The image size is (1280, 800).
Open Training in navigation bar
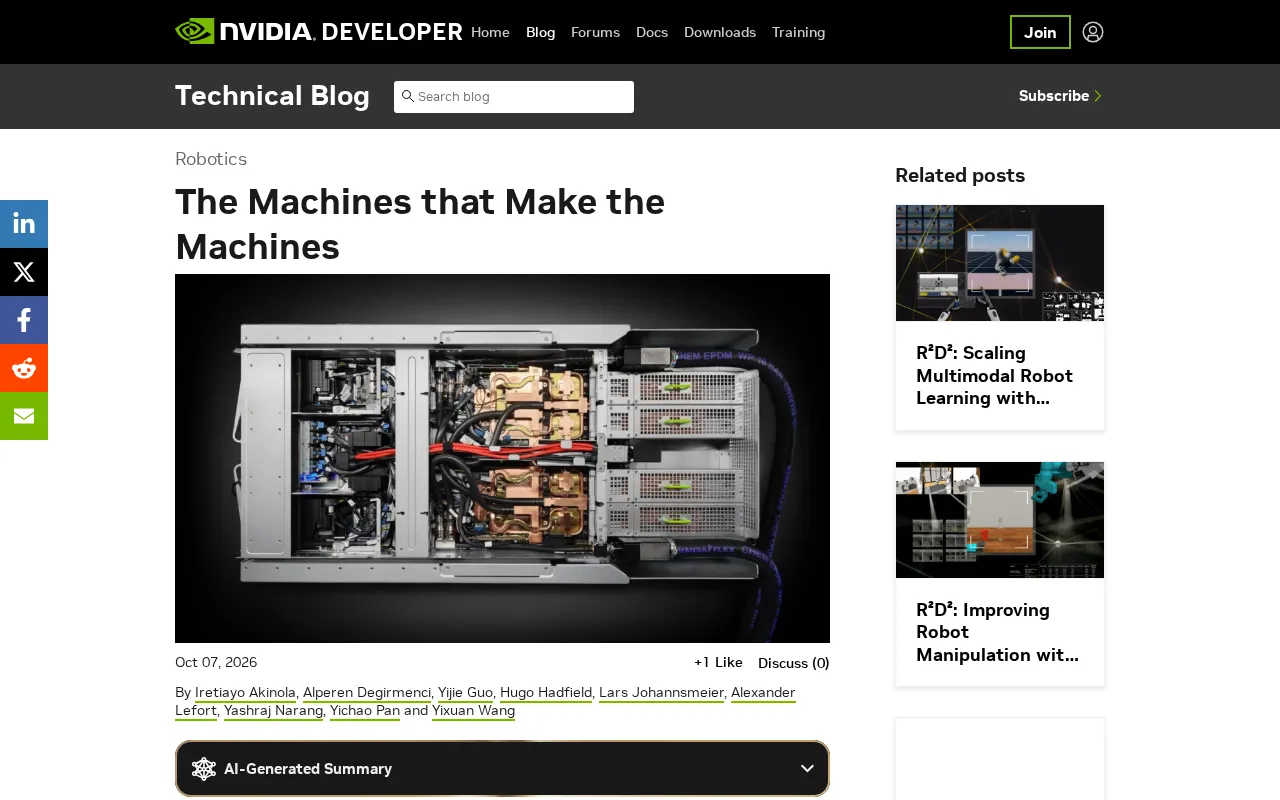[798, 32]
